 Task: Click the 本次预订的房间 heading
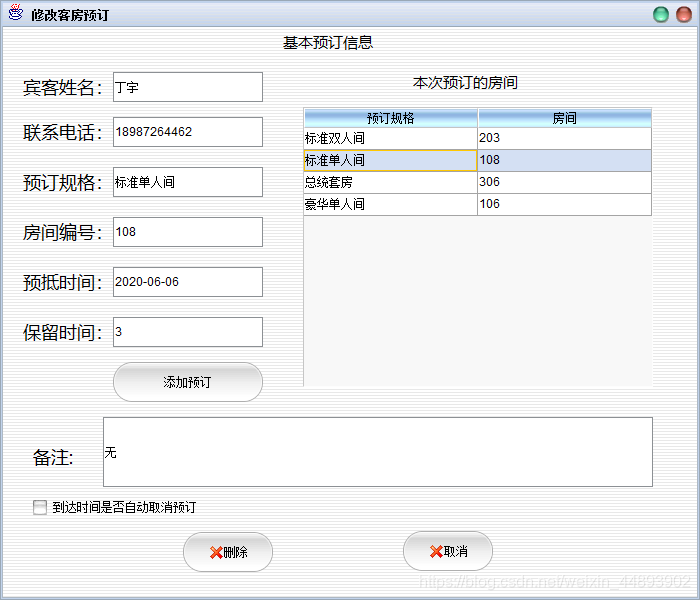(x=465, y=83)
